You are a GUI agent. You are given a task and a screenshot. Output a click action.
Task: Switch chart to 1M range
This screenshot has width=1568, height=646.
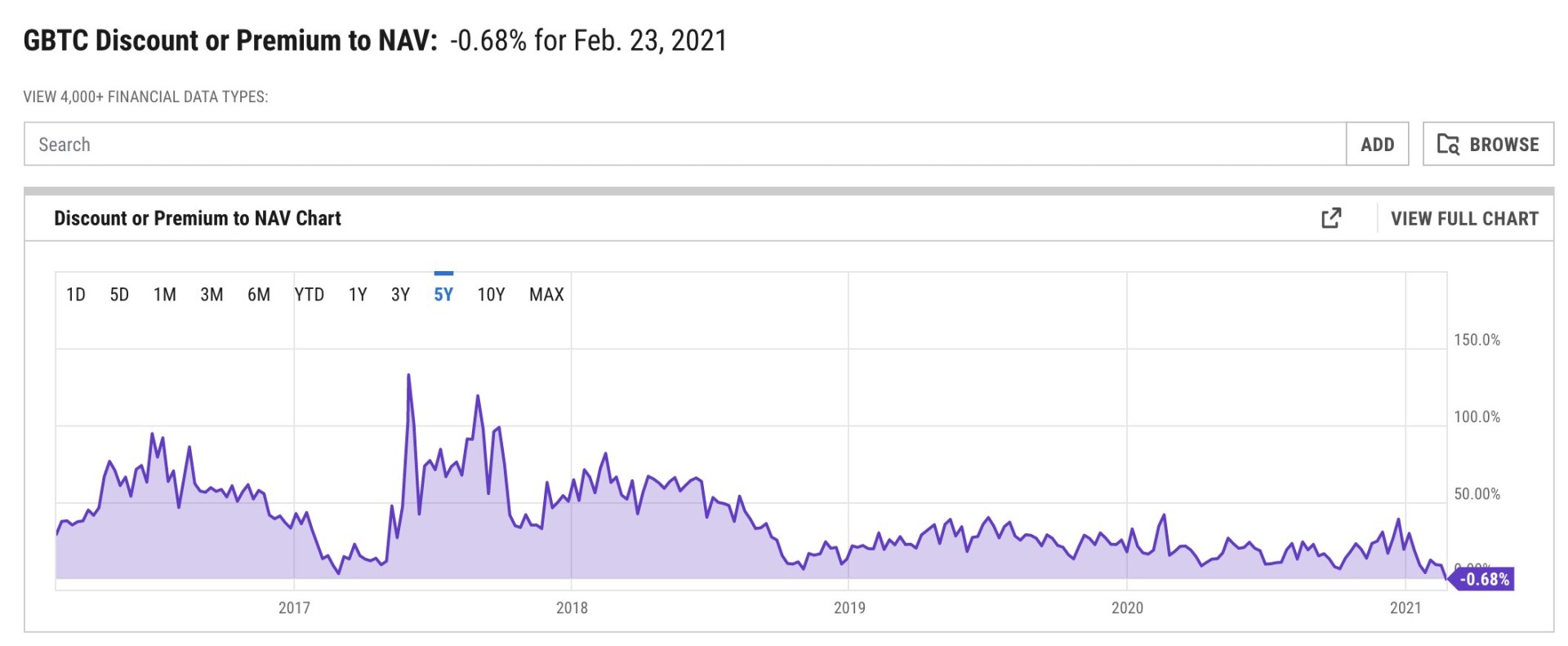165,295
